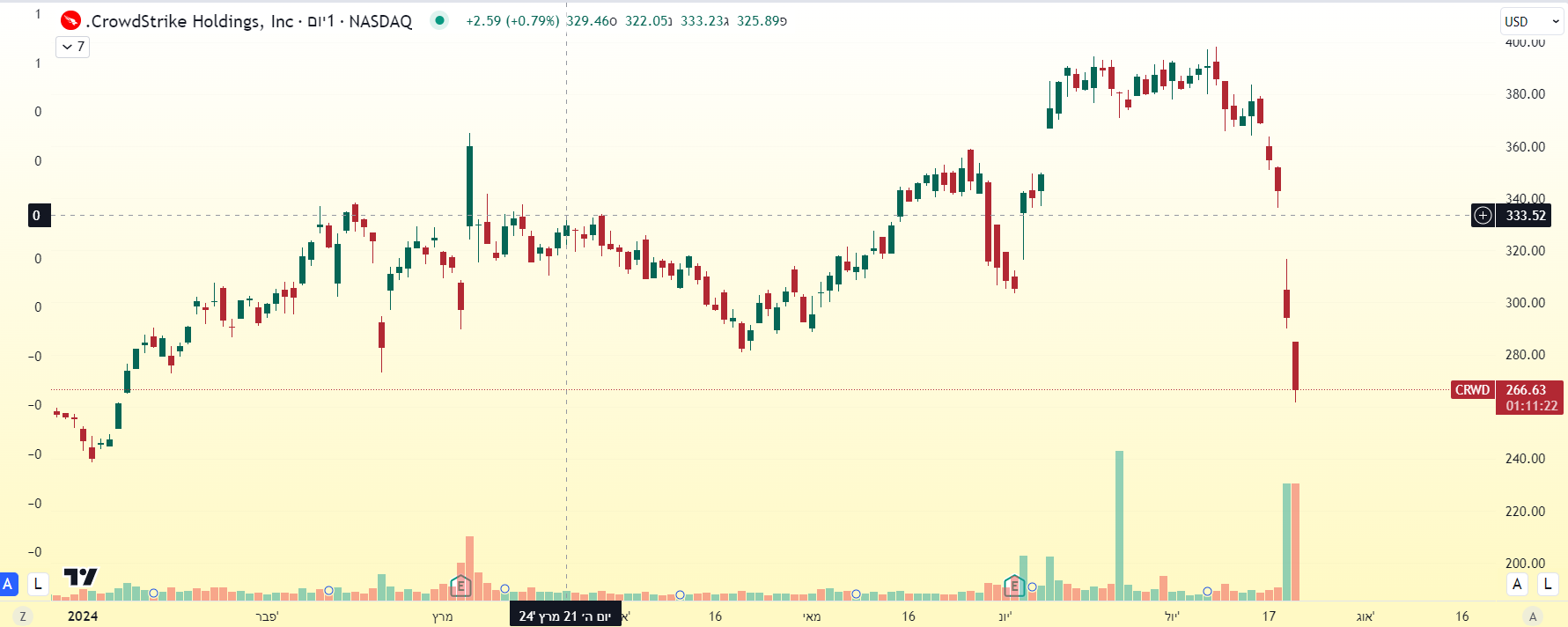
Task: Click the 360.00 price axis label
Action: [1525, 146]
